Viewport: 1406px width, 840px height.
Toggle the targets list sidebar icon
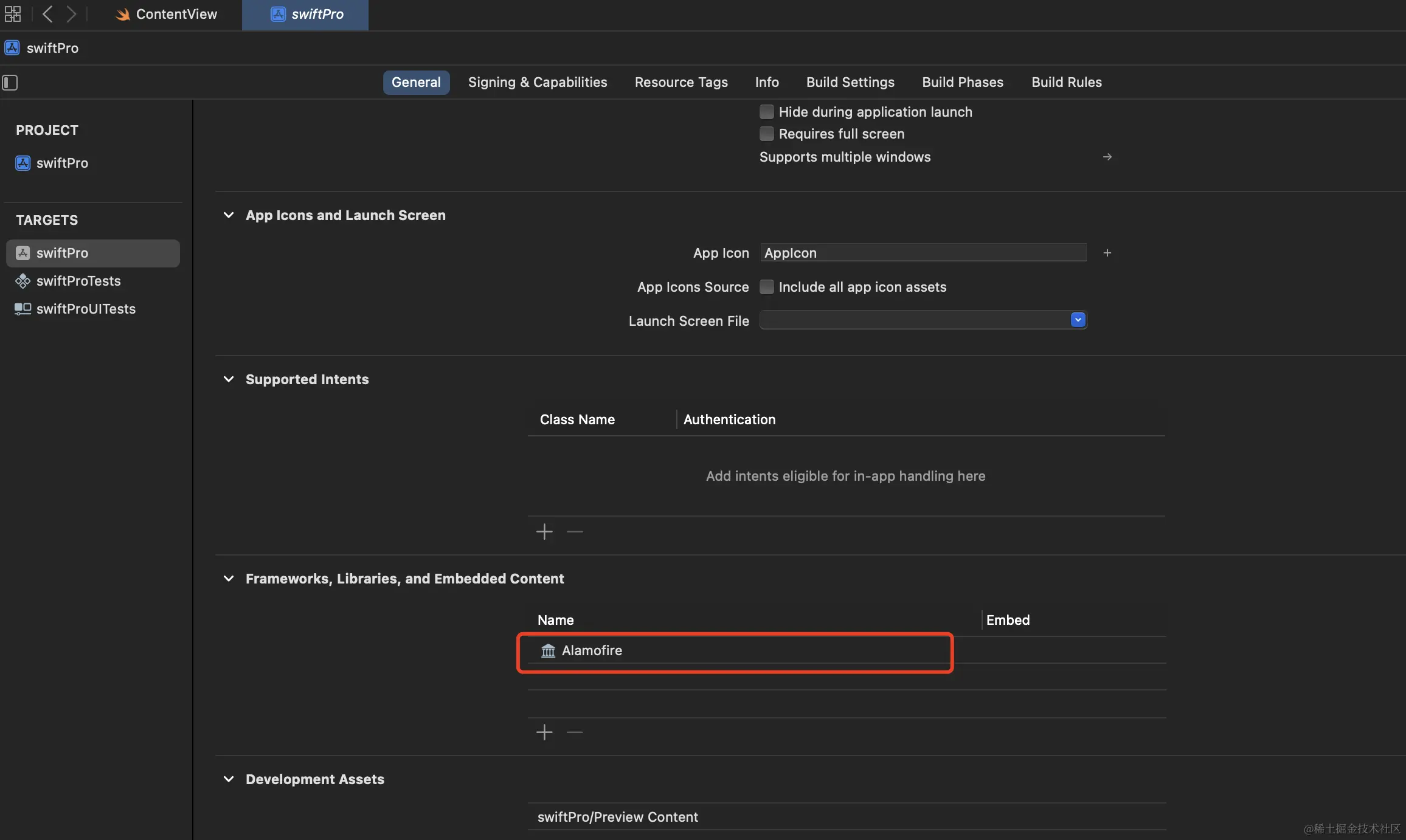[10, 82]
